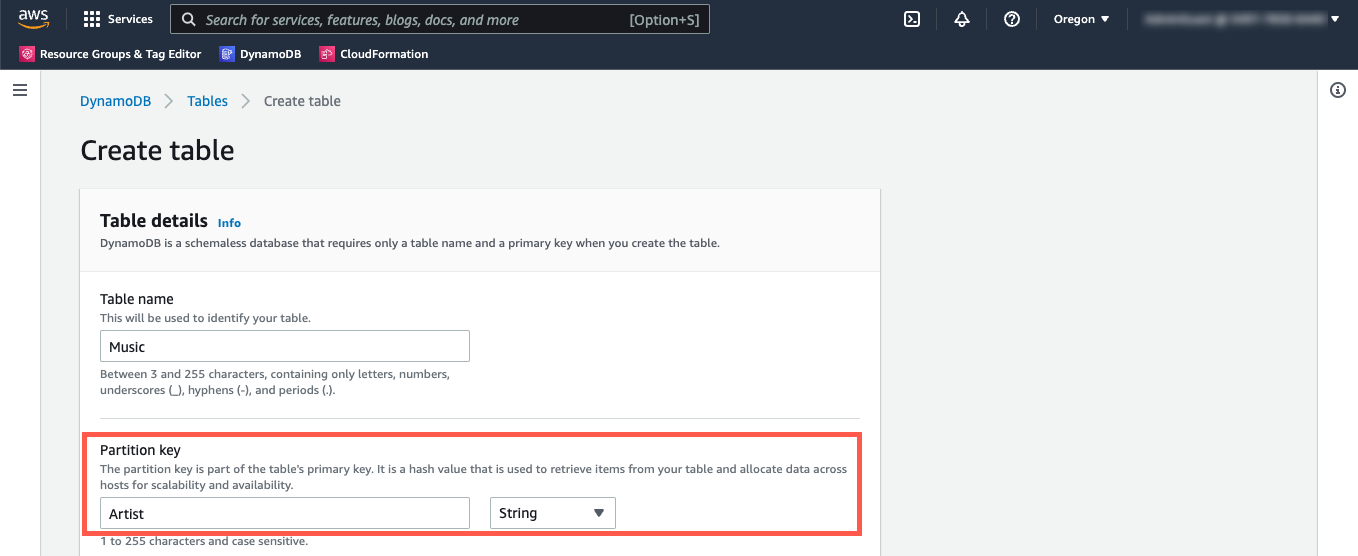Click the CloudFormation shortcut icon
The height and width of the screenshot is (556, 1358).
click(327, 54)
